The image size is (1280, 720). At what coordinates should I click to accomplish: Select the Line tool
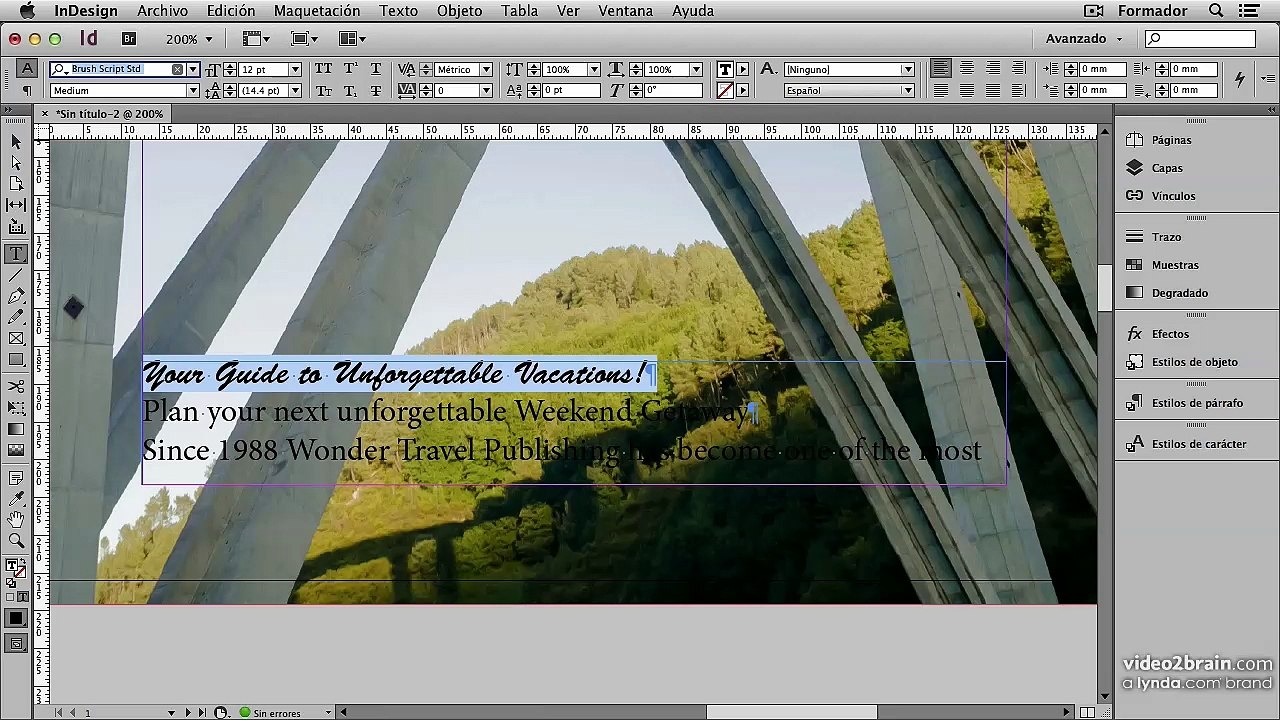coord(16,275)
